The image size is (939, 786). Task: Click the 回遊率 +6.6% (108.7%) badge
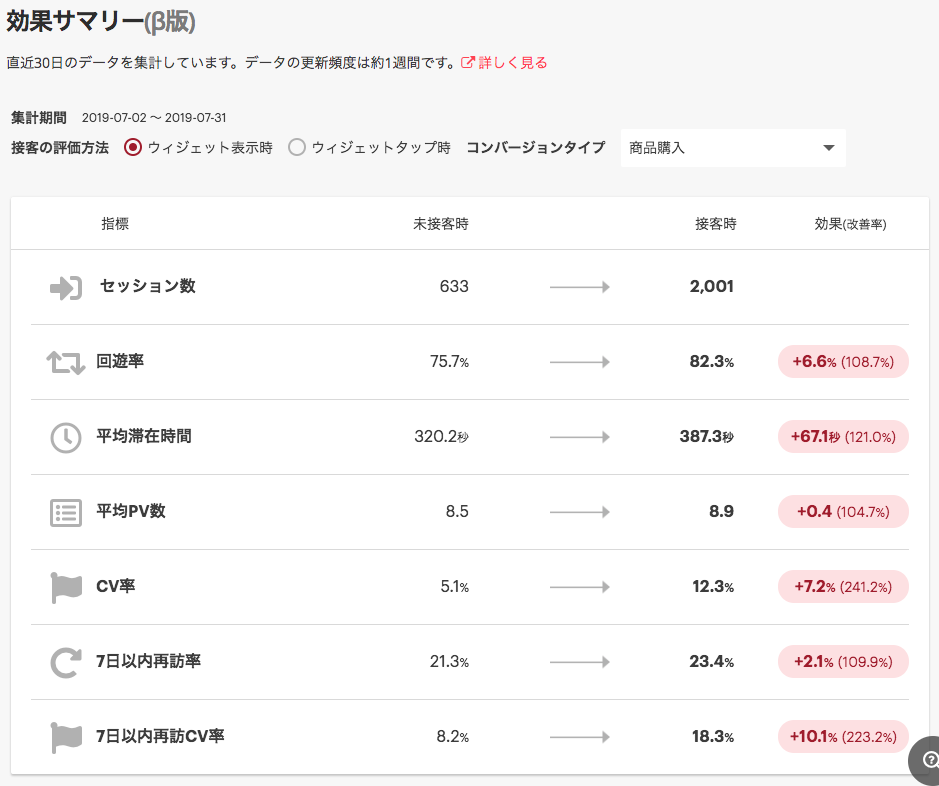[x=843, y=362]
